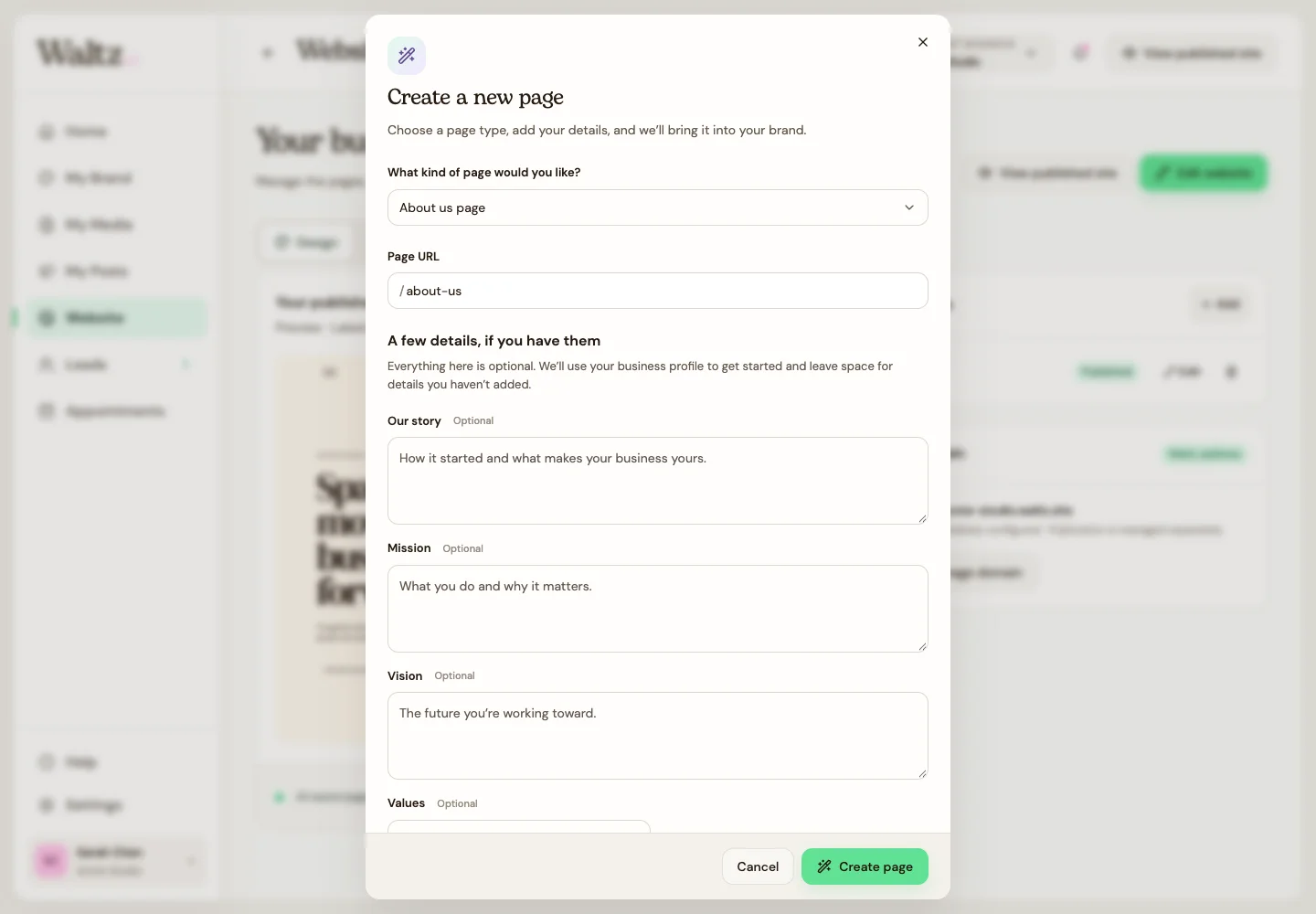
Task: Click the chevron arrow in the page type selector
Action: (x=909, y=207)
